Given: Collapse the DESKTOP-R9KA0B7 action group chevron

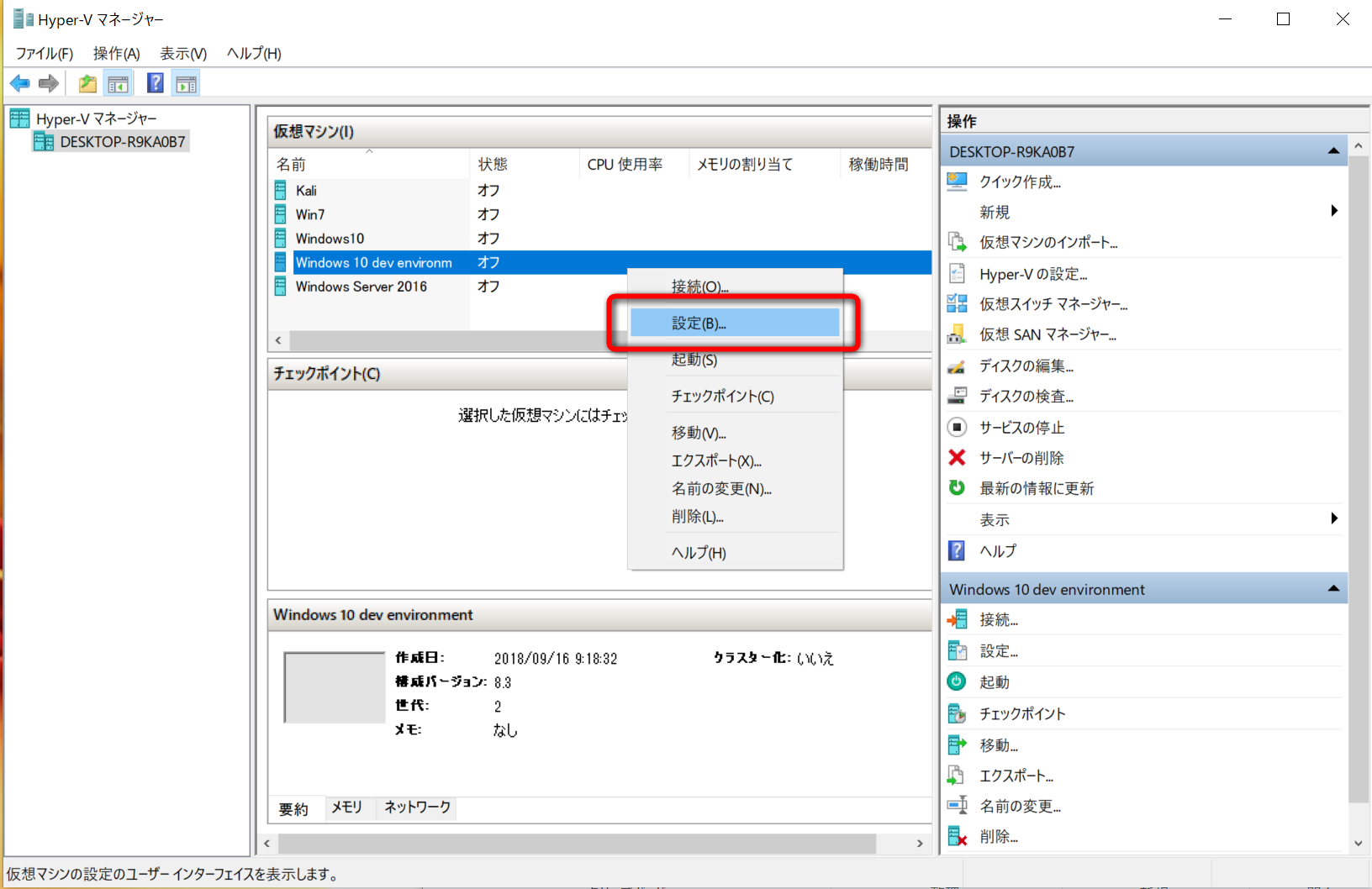Looking at the screenshot, I should (1333, 150).
